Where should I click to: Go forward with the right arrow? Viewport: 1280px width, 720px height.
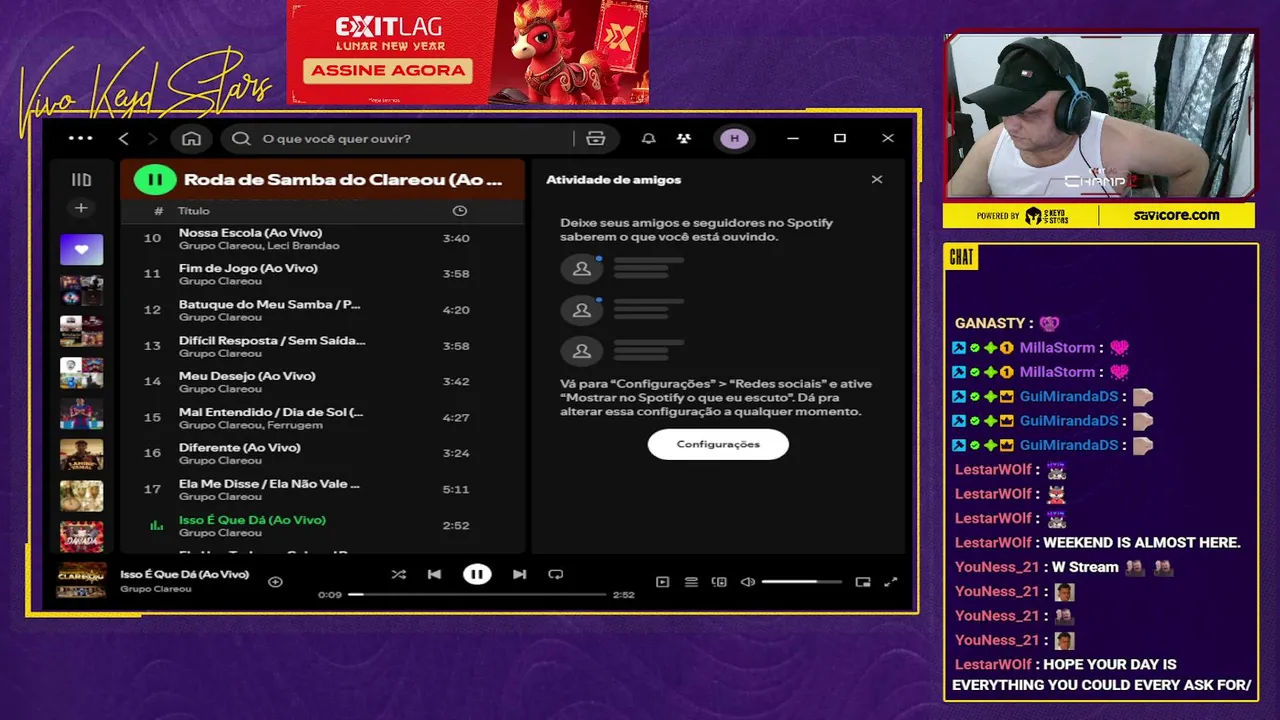pos(152,138)
